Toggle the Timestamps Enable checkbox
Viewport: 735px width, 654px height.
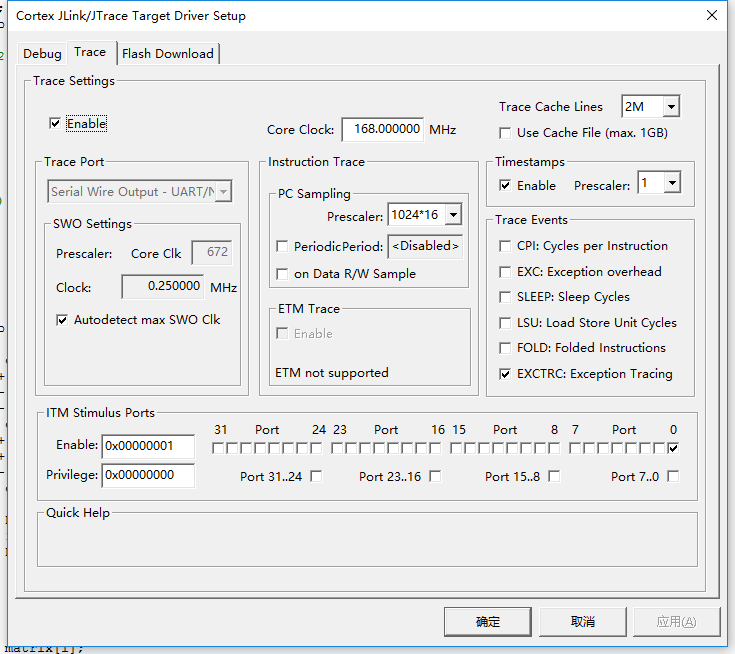505,185
